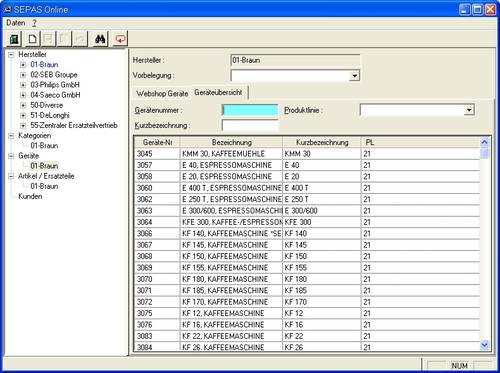Expand the 03-Philips GmbH tree node
The image size is (500, 373).
click(x=23, y=85)
